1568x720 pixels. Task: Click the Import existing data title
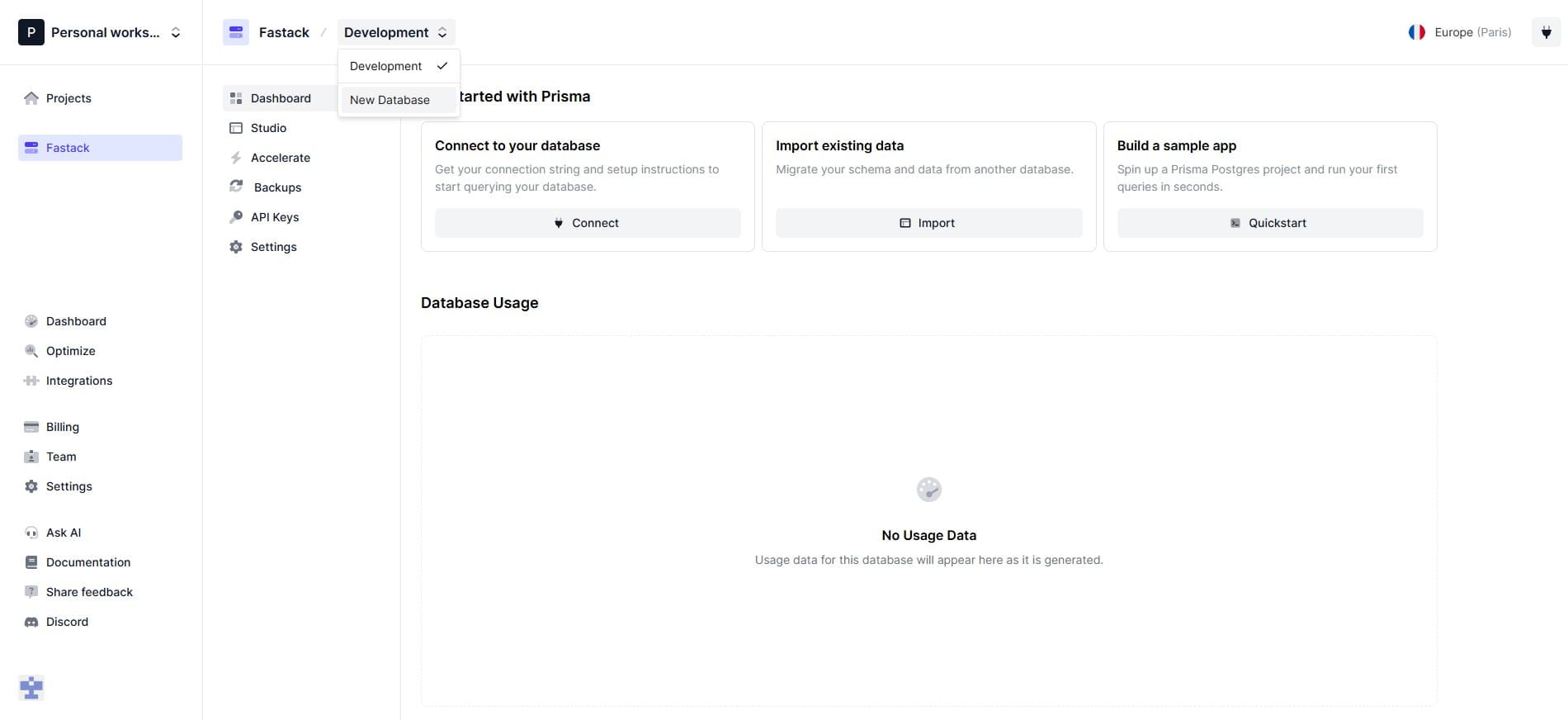click(839, 145)
